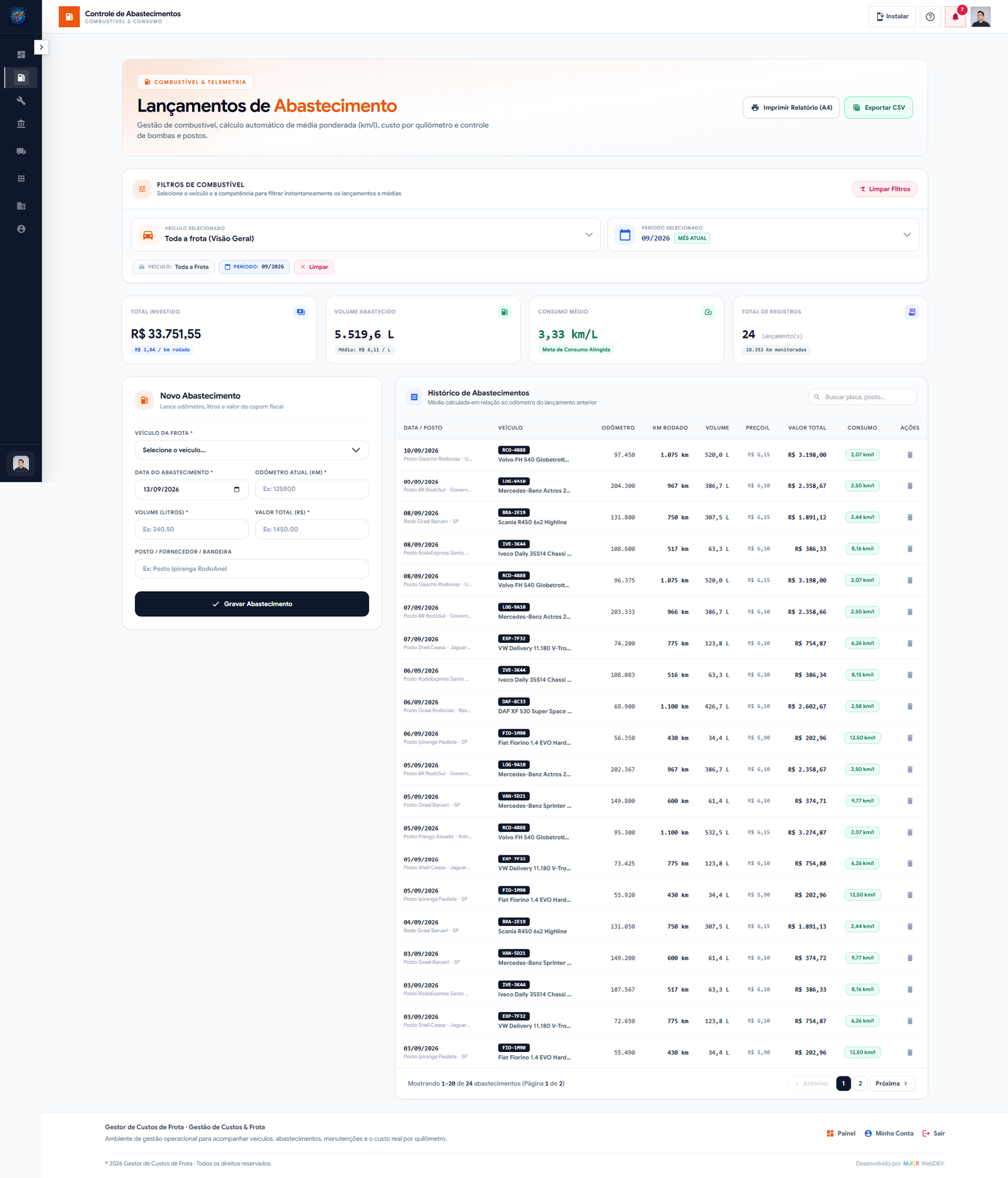The image size is (1008, 1178).
Task: Delete the 08/09/2026 IVE-3K44 entry
Action: click(x=910, y=549)
